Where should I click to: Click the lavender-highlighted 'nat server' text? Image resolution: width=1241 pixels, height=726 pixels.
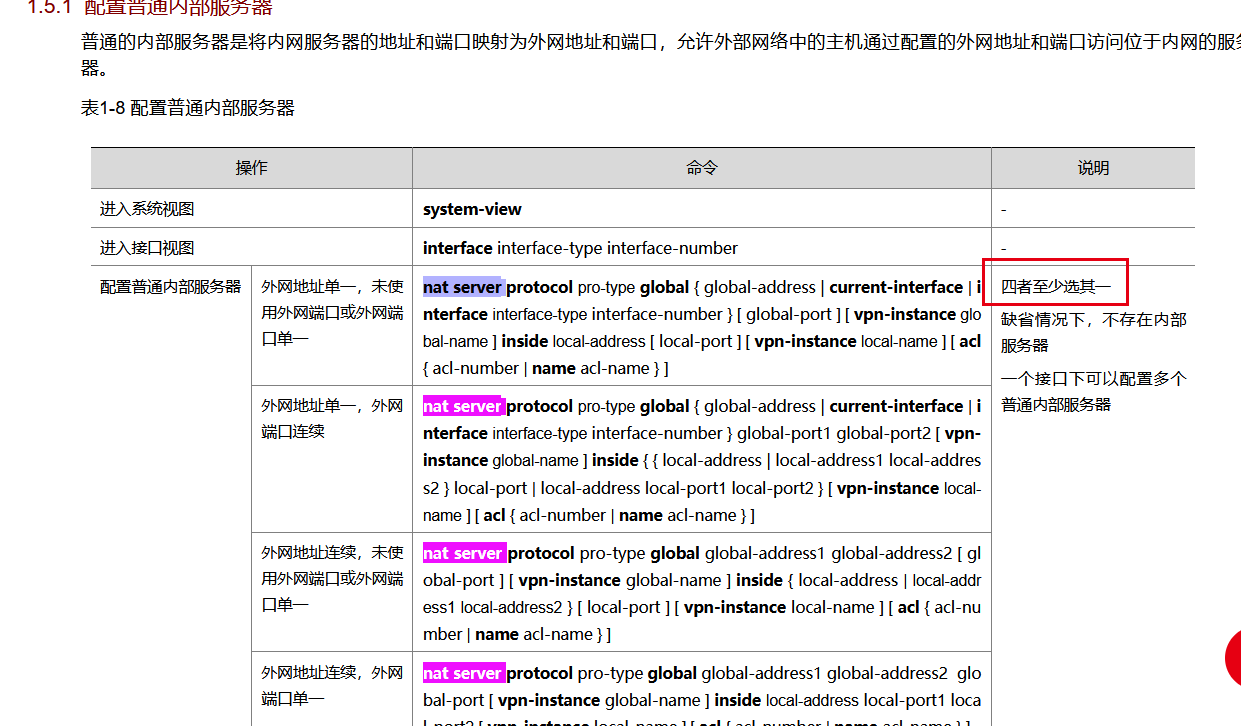pos(462,287)
